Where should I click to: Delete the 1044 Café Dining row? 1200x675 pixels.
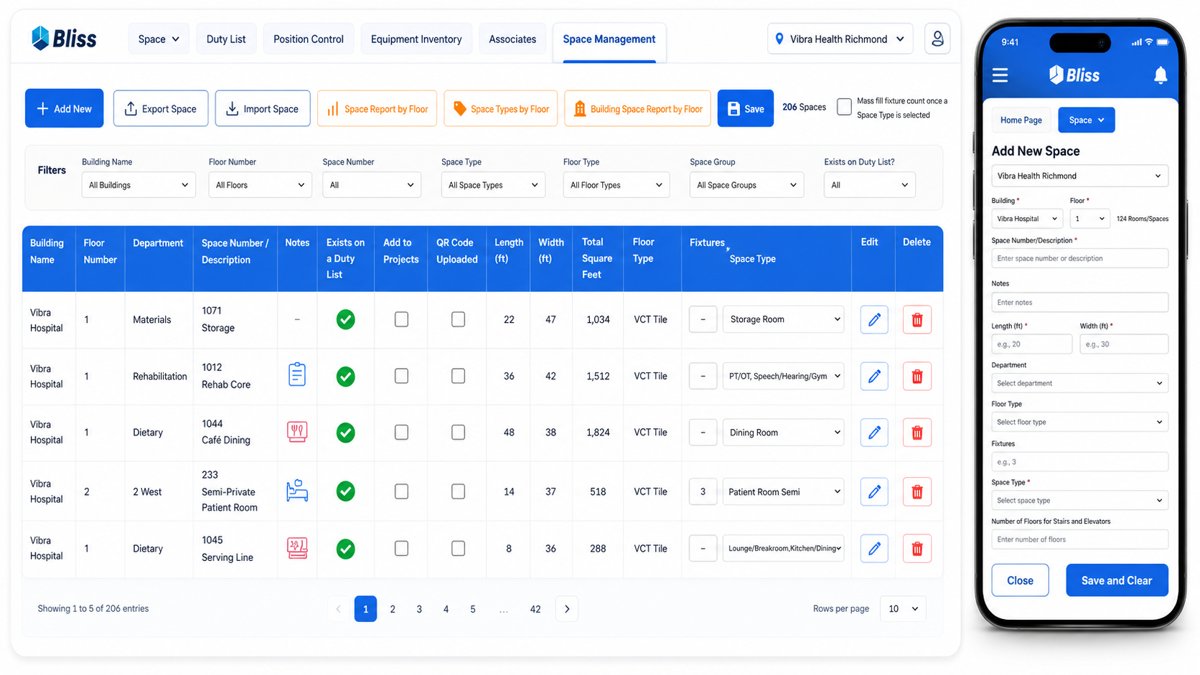pyautogui.click(x=917, y=433)
